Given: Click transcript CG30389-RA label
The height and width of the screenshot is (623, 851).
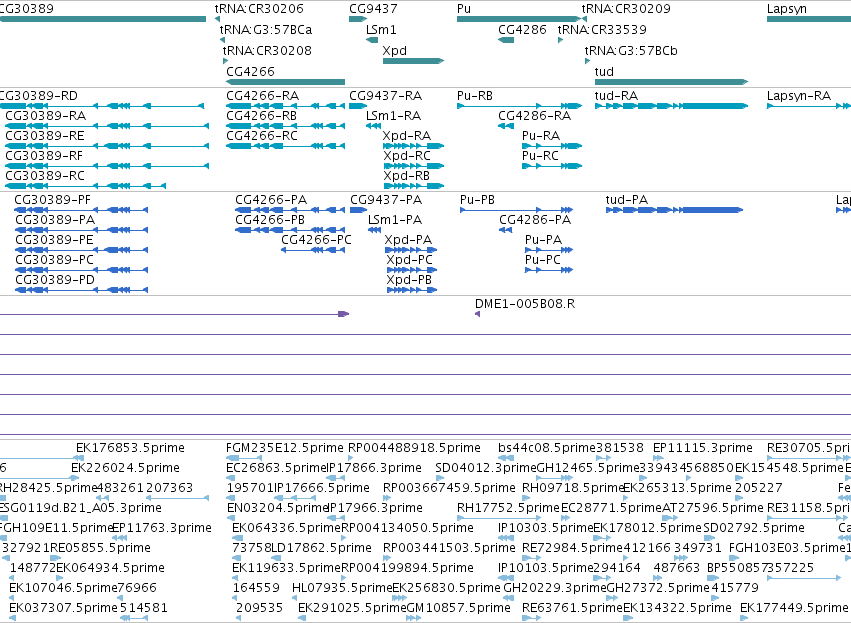Looking at the screenshot, I should (x=46, y=116).
